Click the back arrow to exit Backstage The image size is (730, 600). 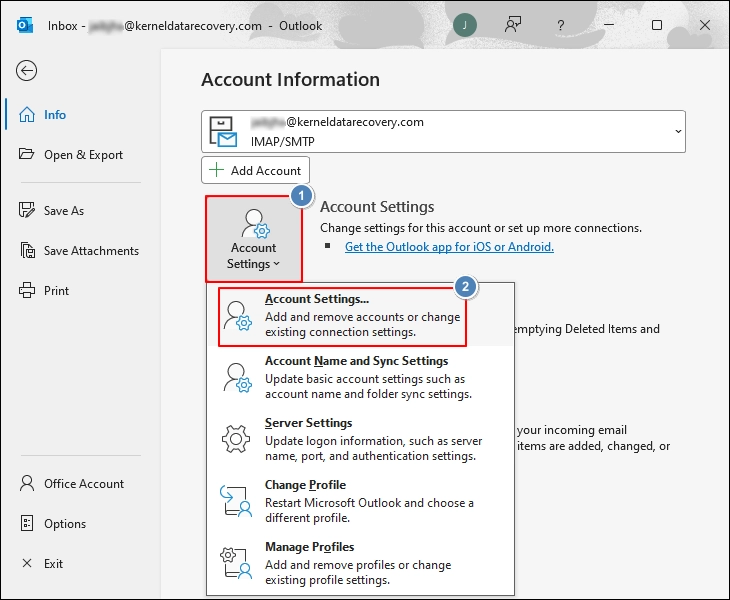[27, 71]
